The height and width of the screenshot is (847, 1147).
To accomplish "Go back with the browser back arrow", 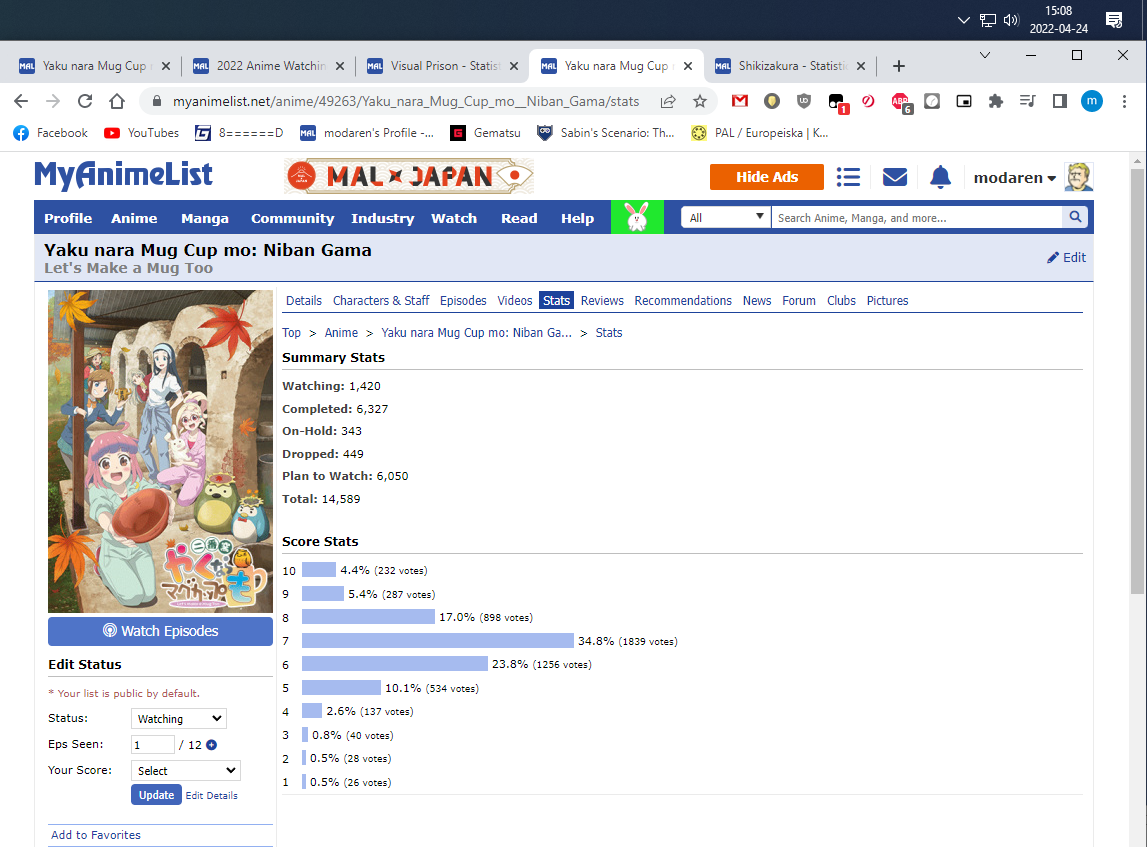I will [x=21, y=101].
